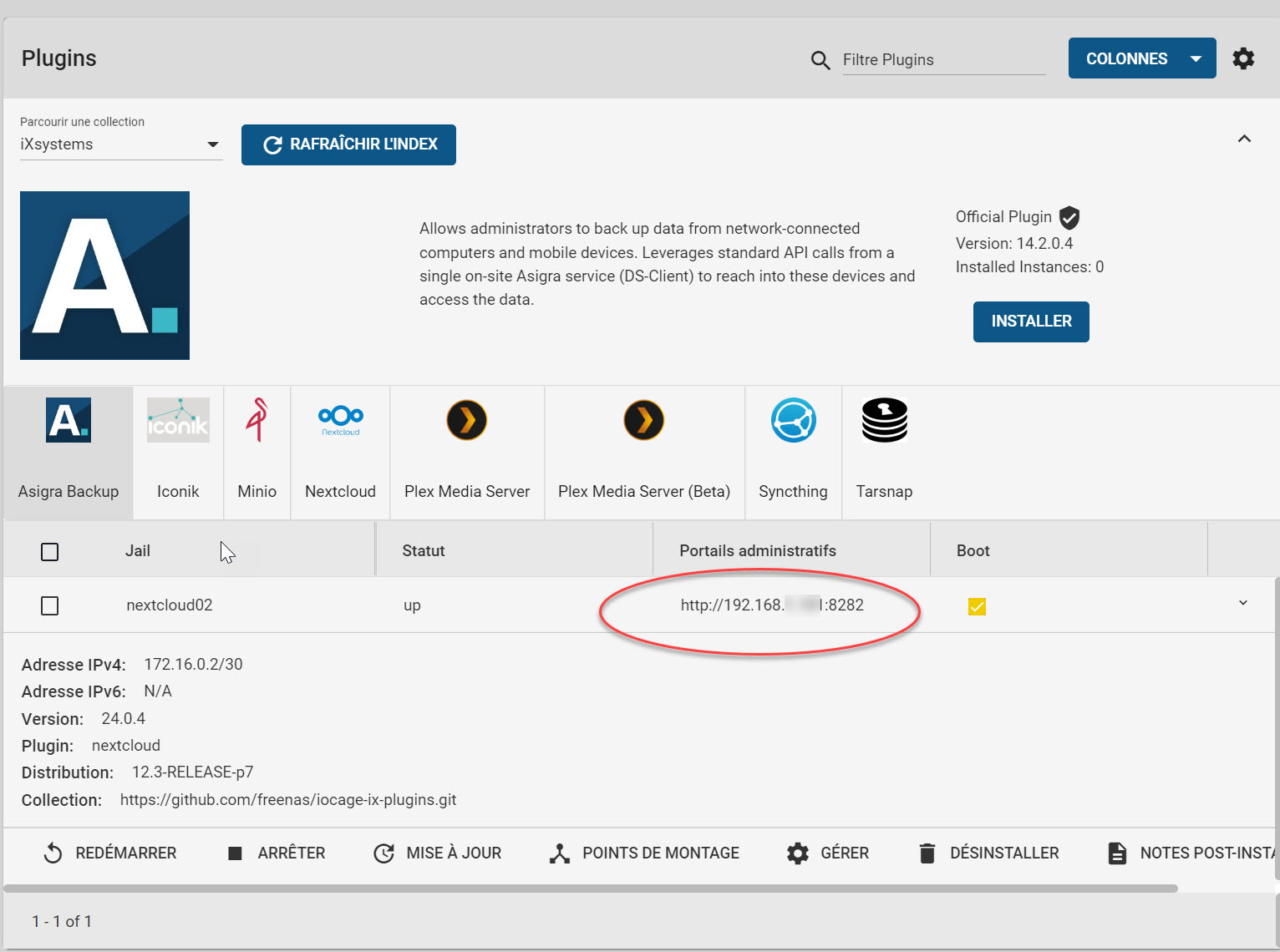Click REDÉMARRER to restart the jail
The image size is (1280, 952).
110,853
